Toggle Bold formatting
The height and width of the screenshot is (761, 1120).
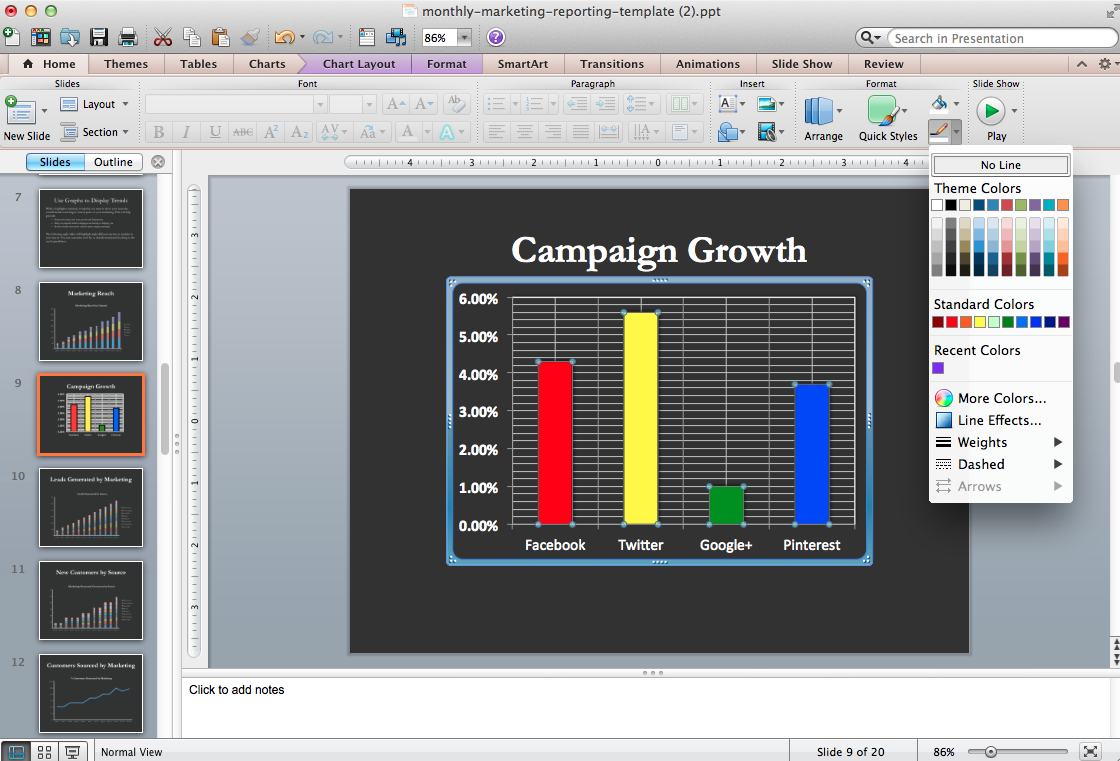[x=159, y=132]
